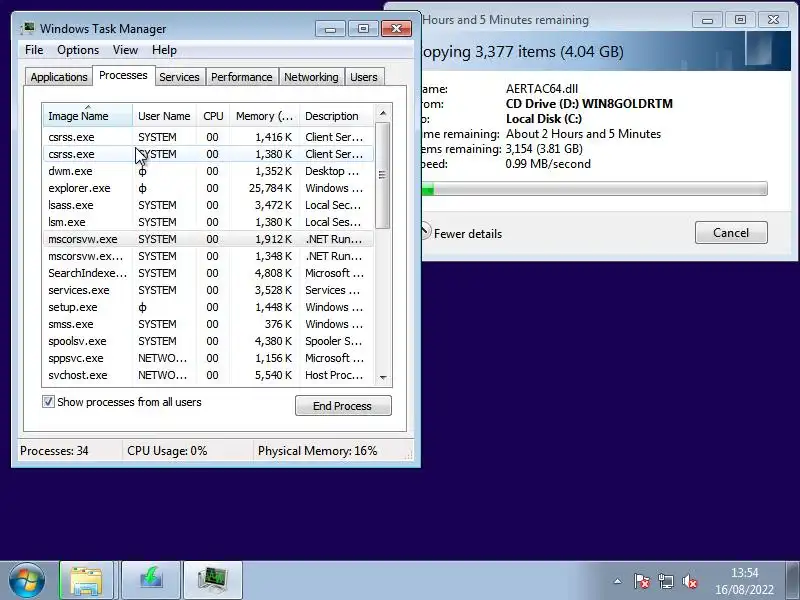
Task: Select the setup.exe process row
Action: click(208, 307)
